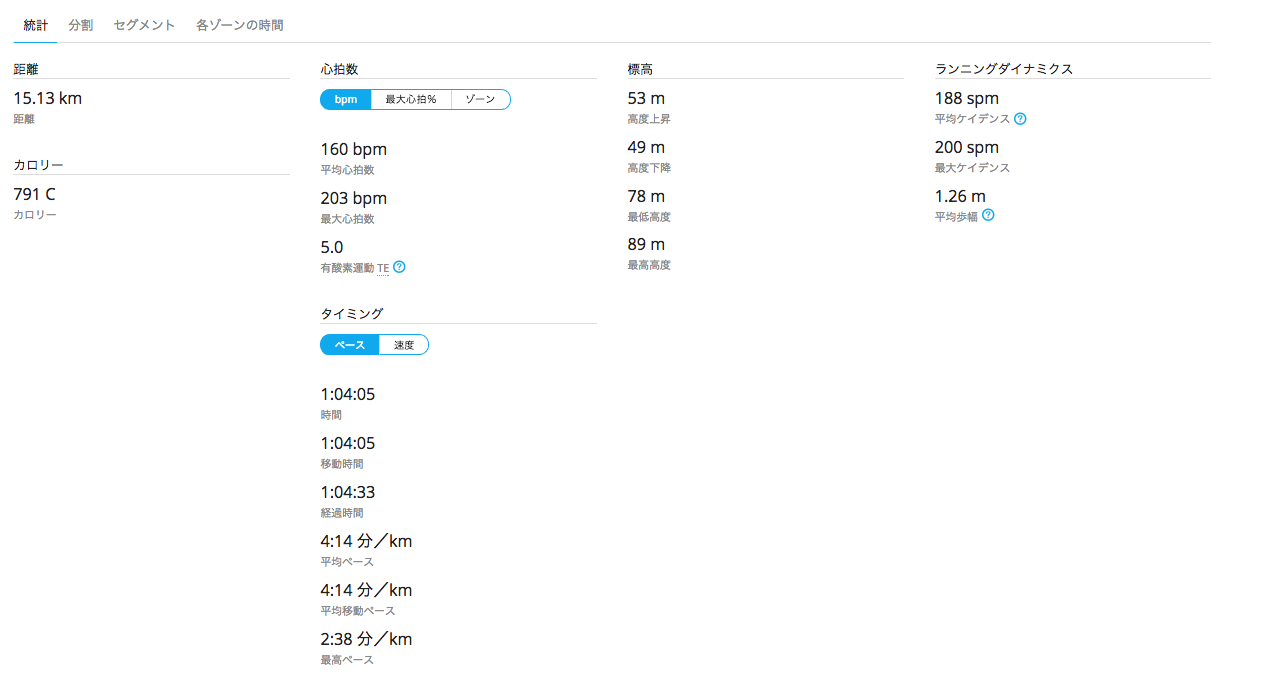Screen dimensions: 1269x698
Task: Click the カロリー section heading
Action: (39, 165)
